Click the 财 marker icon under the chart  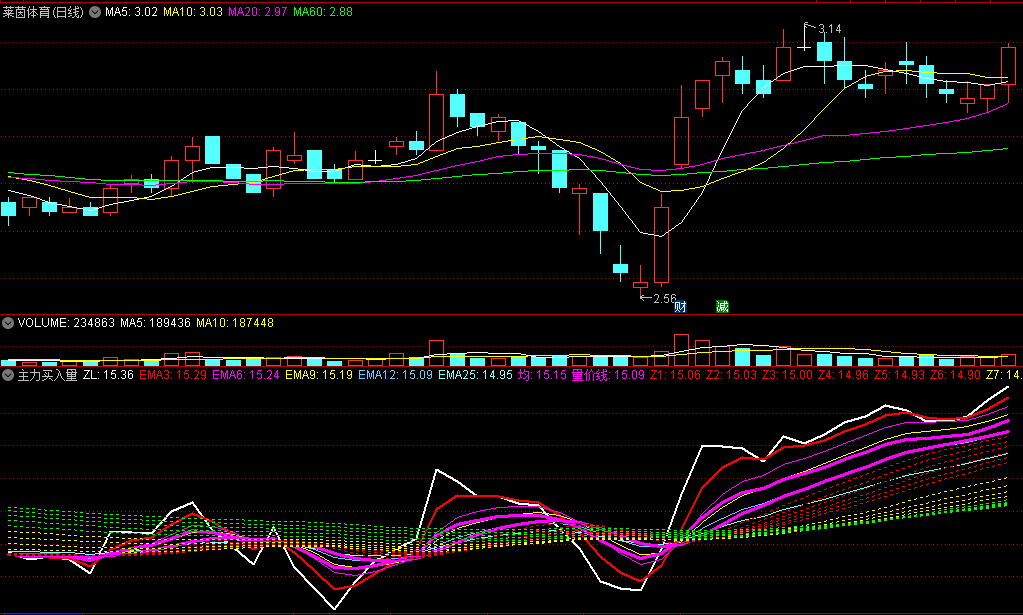[x=680, y=307]
